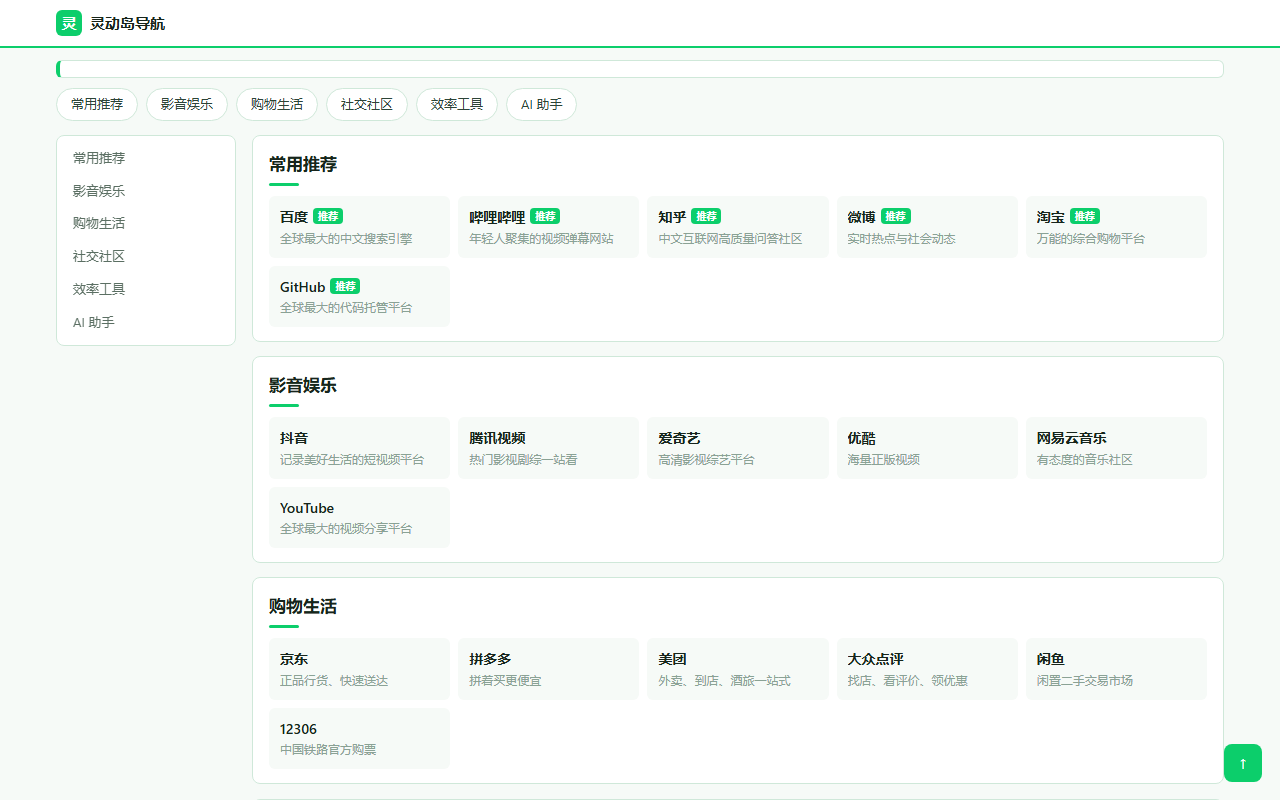Open the 百度 site card
Screen dimensions: 1280x800
pos(359,227)
